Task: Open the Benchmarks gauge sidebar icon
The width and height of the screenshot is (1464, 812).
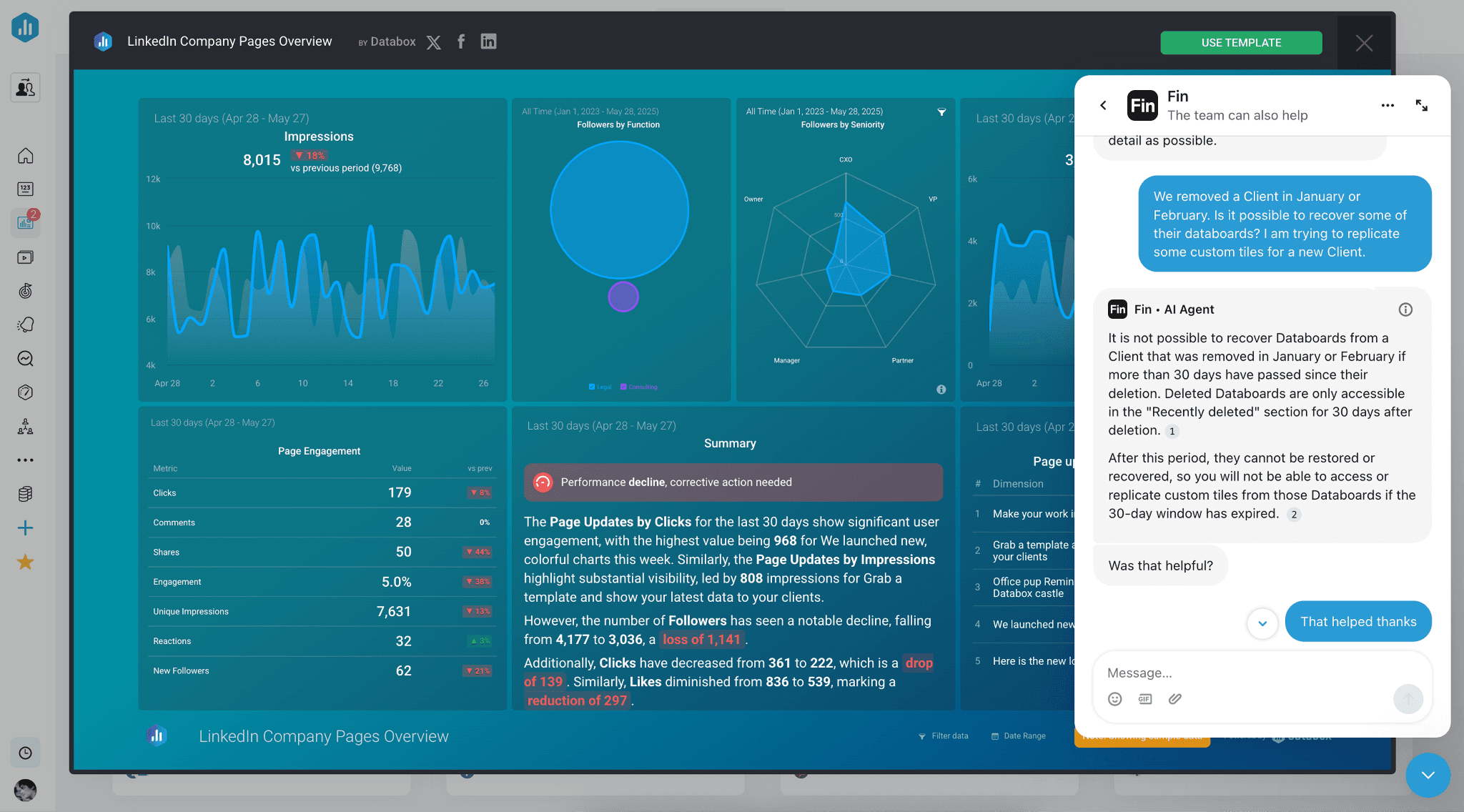Action: click(25, 392)
